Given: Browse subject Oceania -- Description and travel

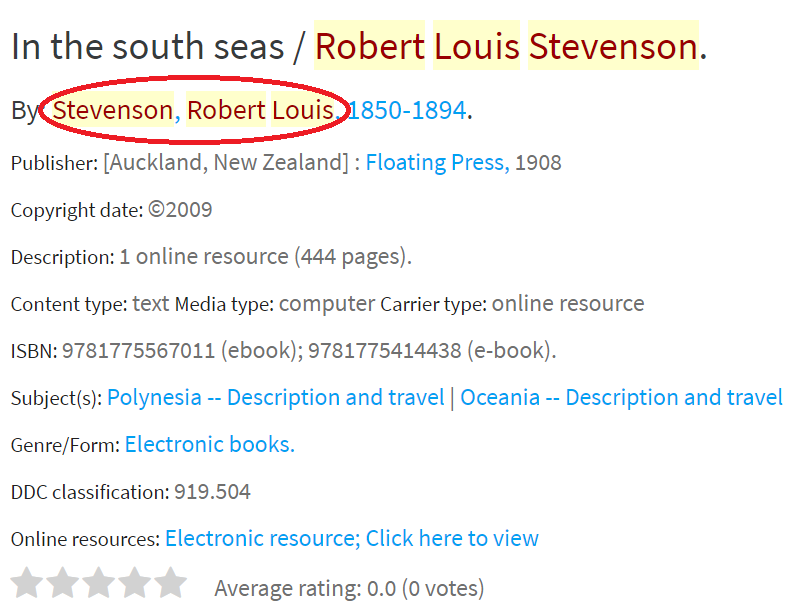Looking at the screenshot, I should 621,397.
